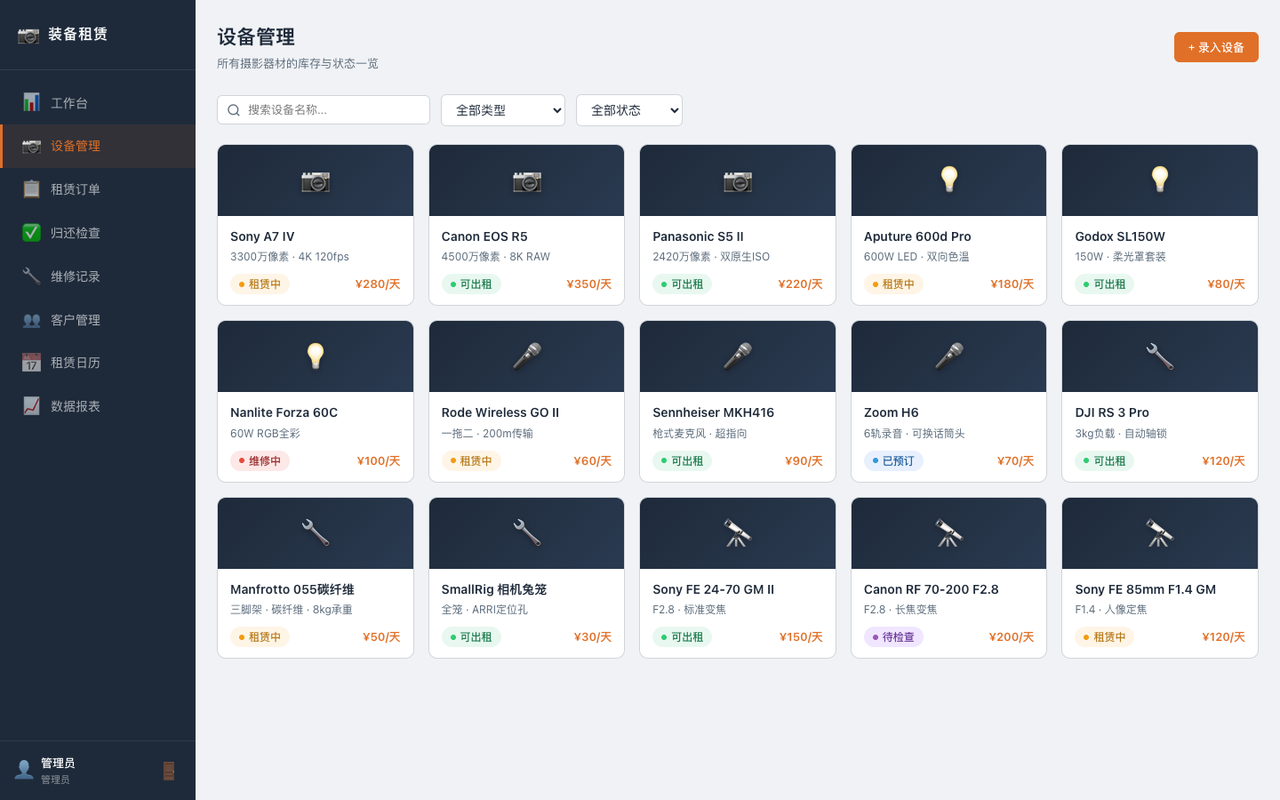The width and height of the screenshot is (1280, 800).
Task: Click the logout door icon at sidebar bottom
Action: tap(169, 771)
